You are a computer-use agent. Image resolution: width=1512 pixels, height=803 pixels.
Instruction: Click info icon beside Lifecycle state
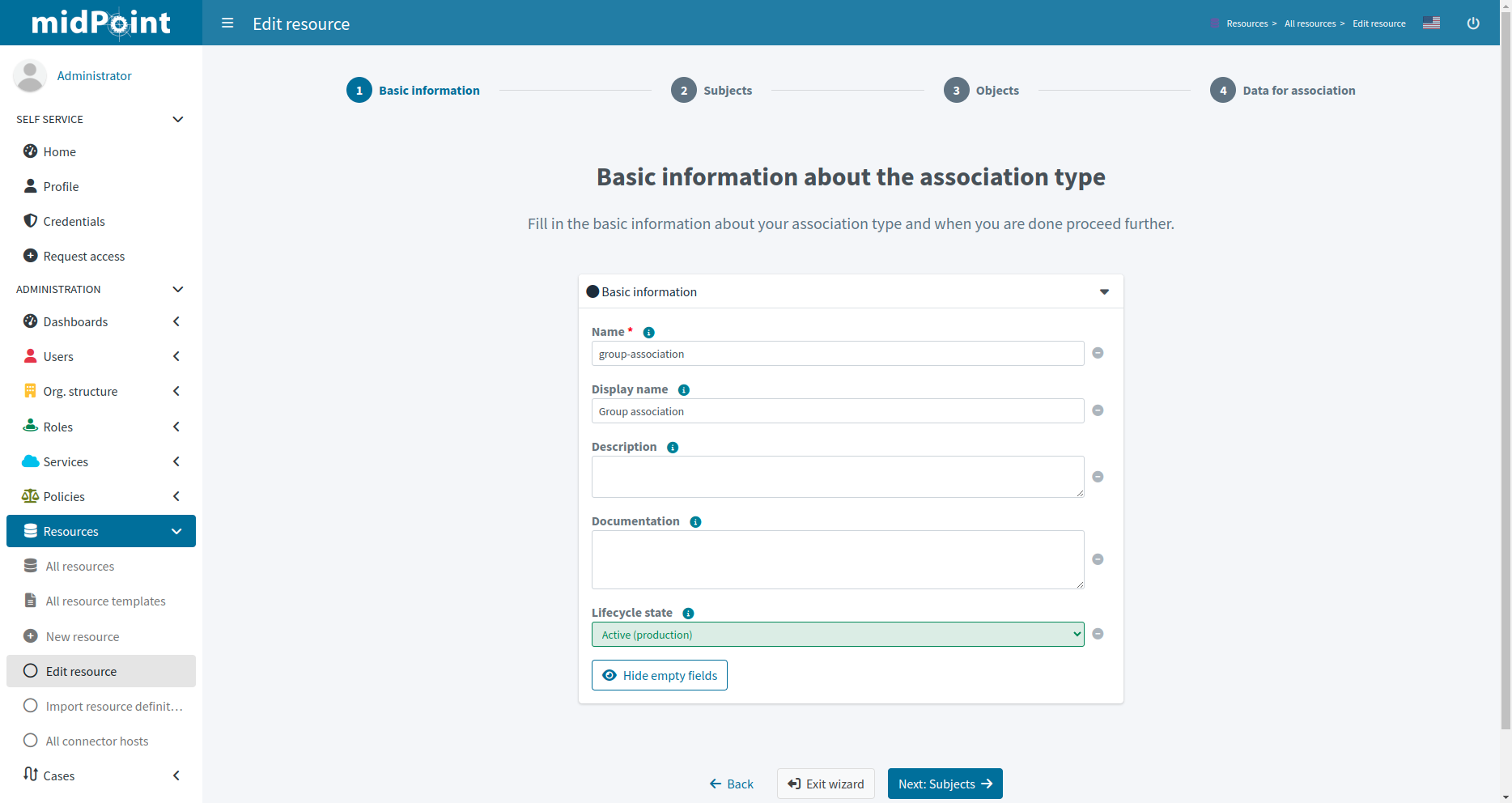(688, 614)
